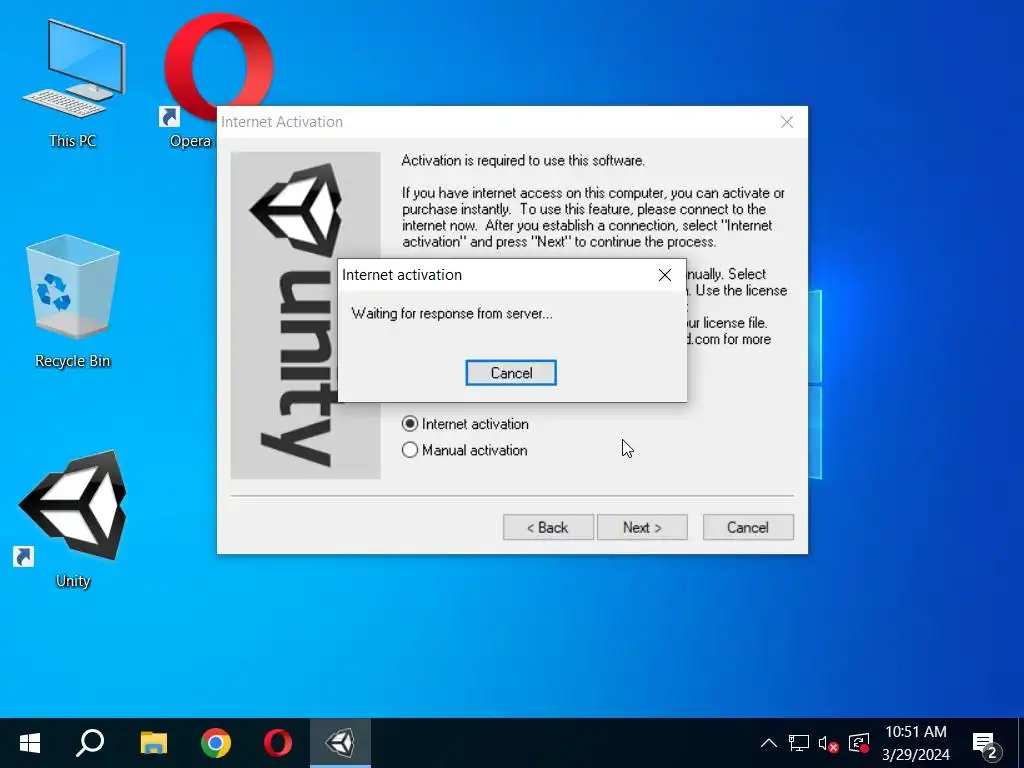This screenshot has height=768, width=1024.
Task: Launch Opera from the taskbar
Action: click(x=278, y=743)
